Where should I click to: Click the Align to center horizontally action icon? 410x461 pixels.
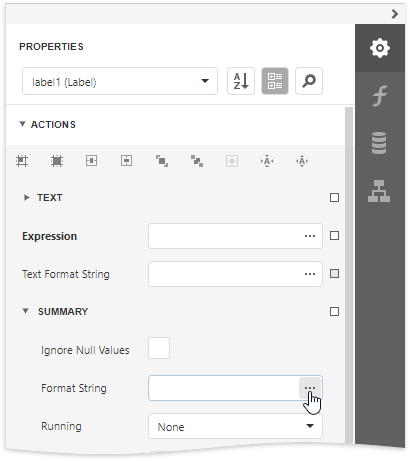(92, 161)
